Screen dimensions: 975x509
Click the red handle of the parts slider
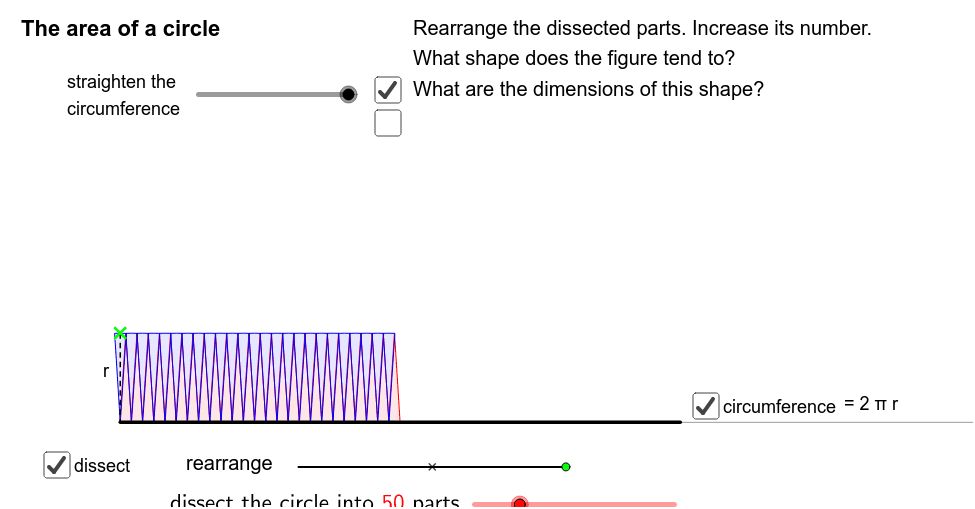click(519, 503)
